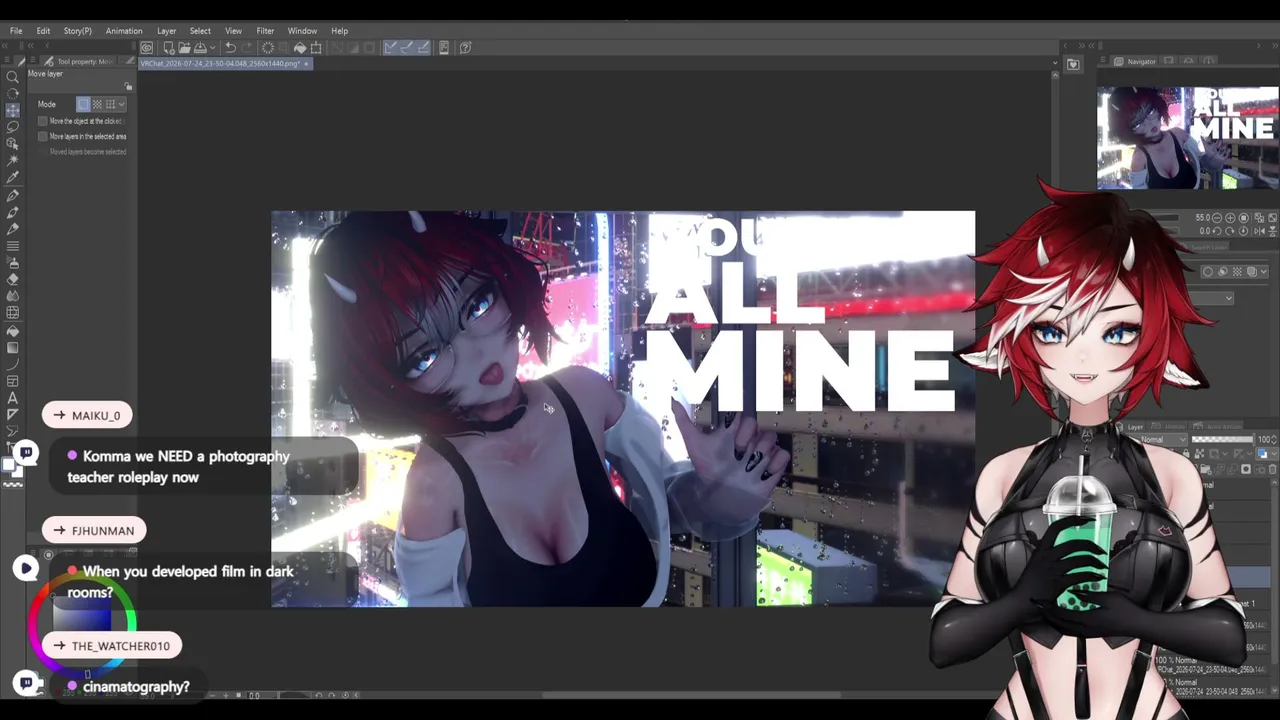Open the Tool property tab
The height and width of the screenshot is (720, 1280).
tap(79, 62)
